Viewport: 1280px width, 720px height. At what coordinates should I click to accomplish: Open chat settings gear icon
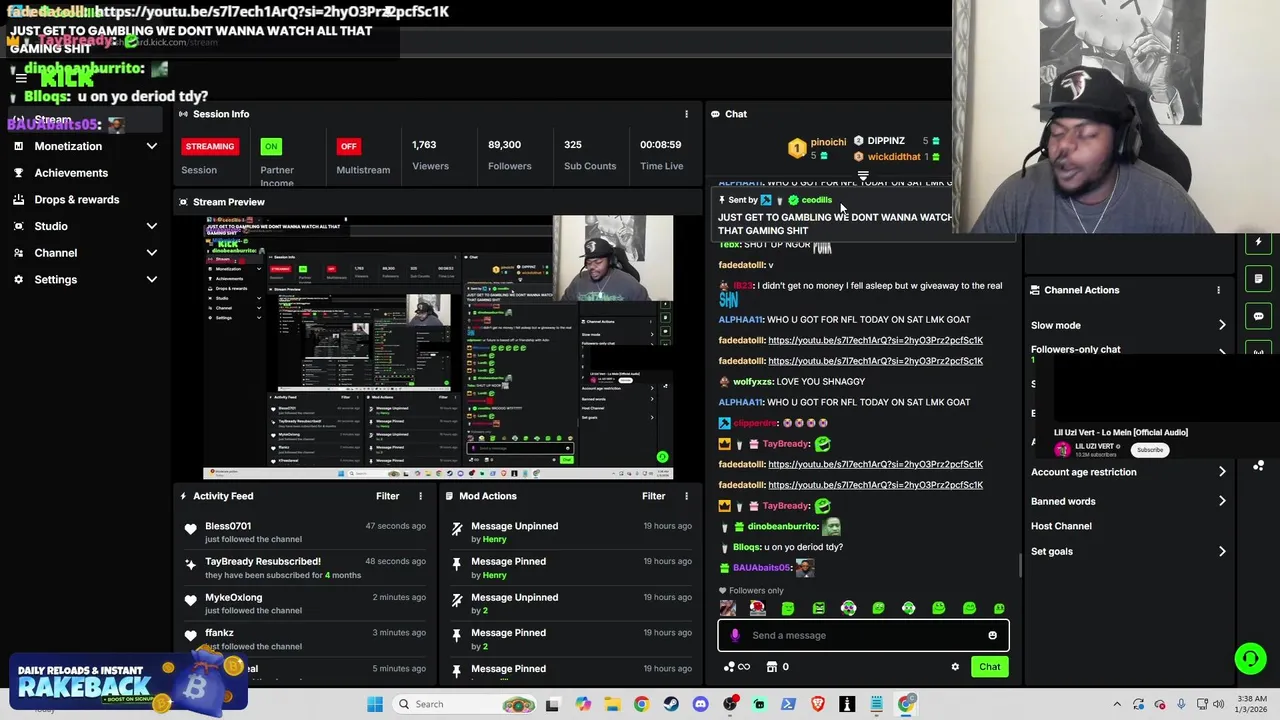955,667
